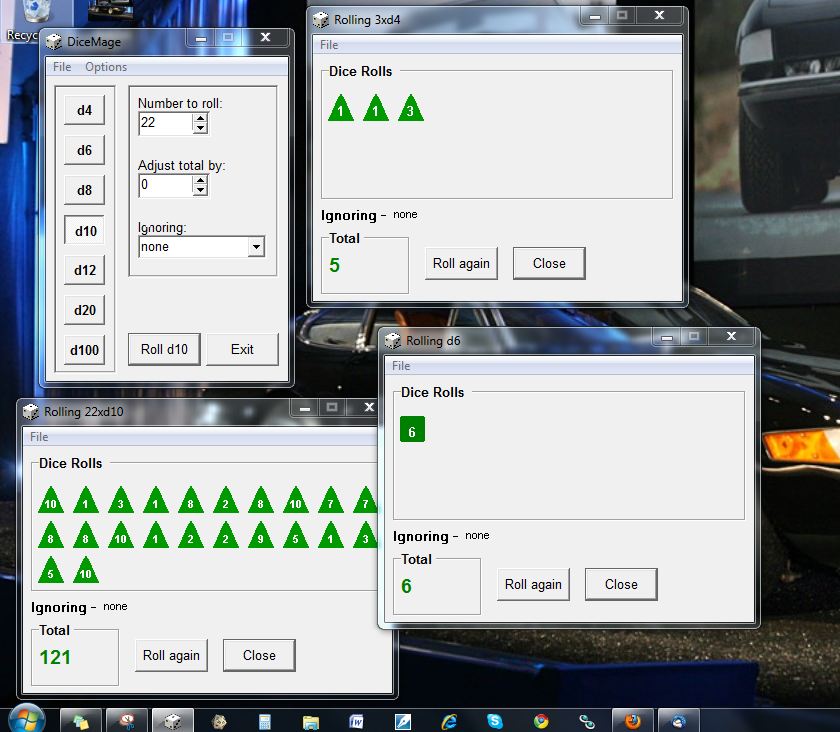
Task: Open the File menu in Rolling d6 window
Action: [x=401, y=366]
